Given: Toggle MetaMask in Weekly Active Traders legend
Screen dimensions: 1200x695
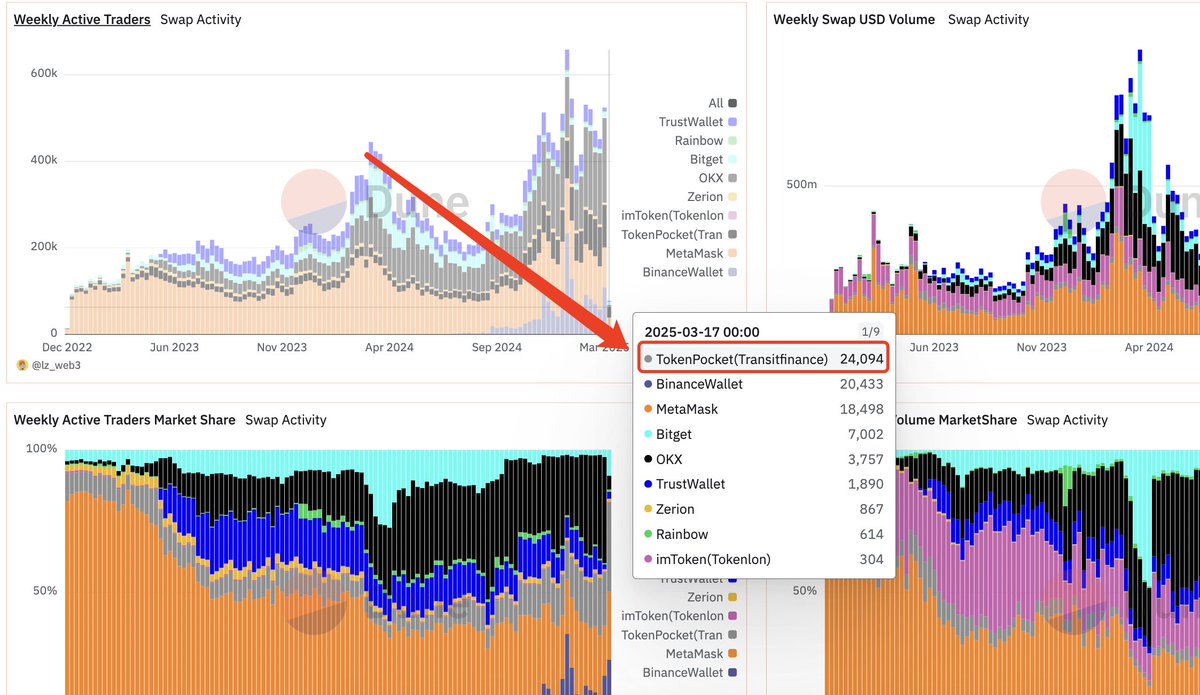Looking at the screenshot, I should coord(703,253).
